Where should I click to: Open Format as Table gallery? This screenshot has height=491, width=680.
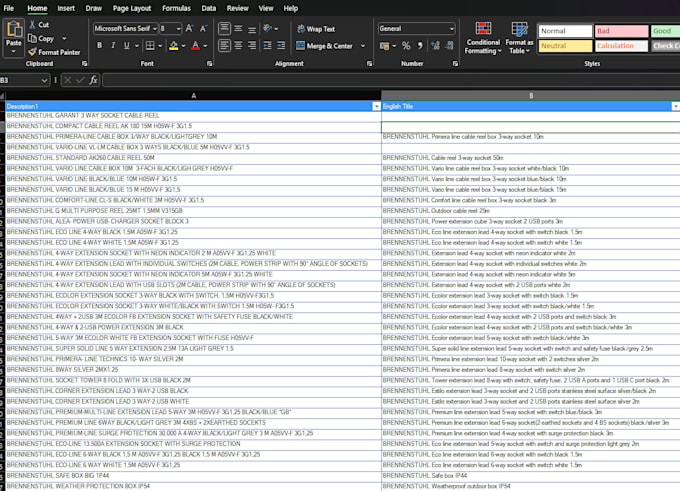(519, 39)
